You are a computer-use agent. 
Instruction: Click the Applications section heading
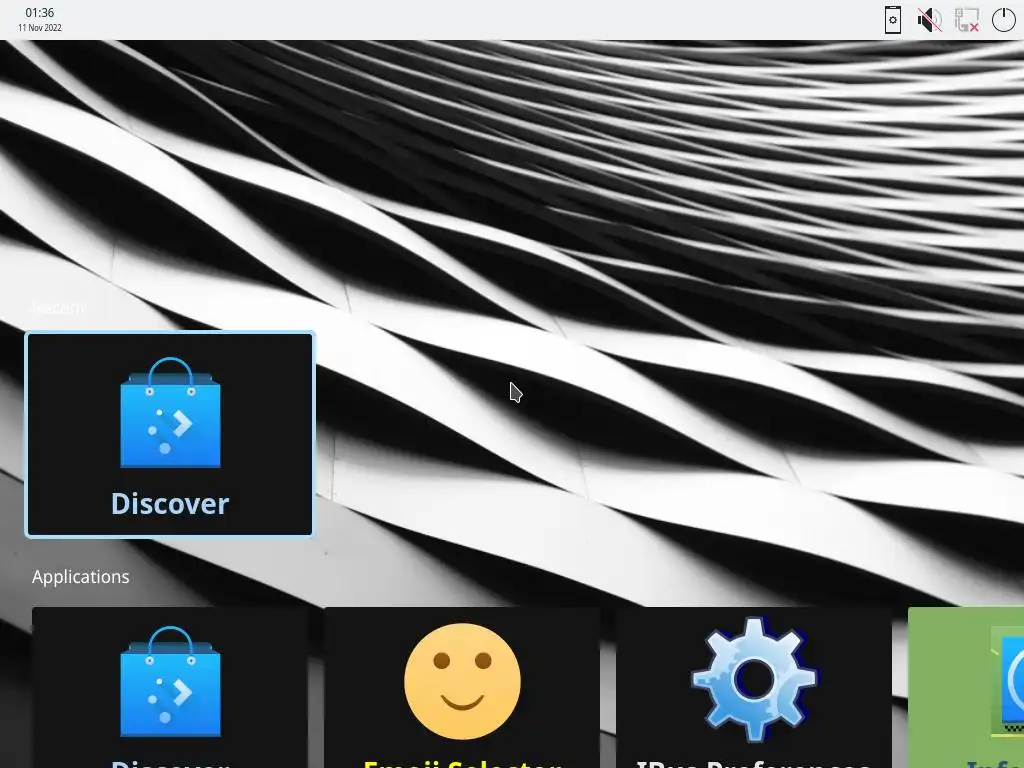coord(80,577)
